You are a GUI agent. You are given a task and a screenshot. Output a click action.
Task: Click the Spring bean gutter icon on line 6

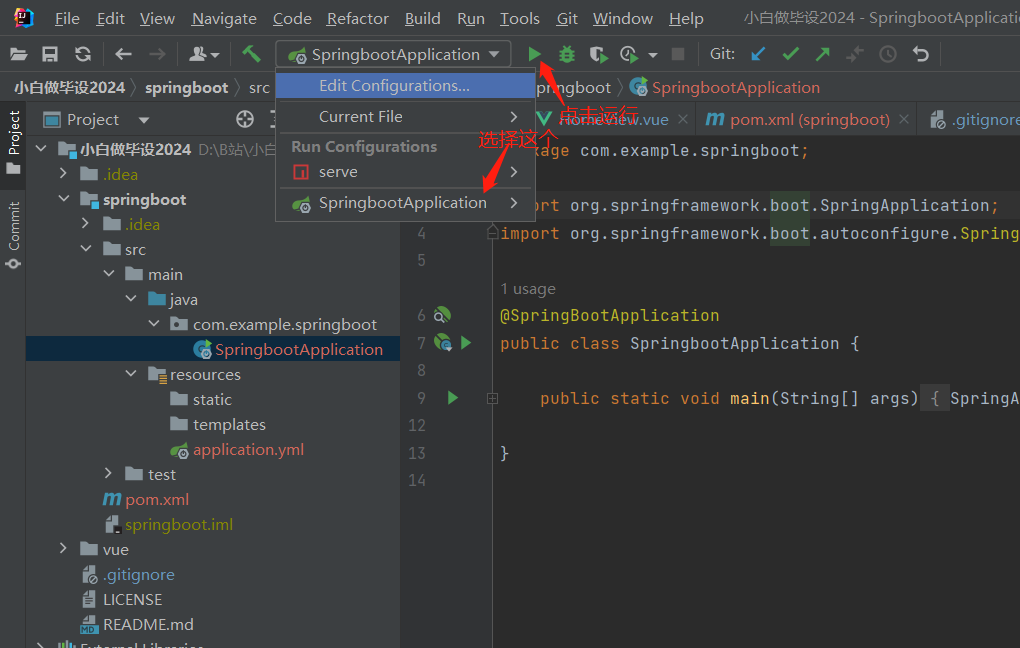coord(442,315)
